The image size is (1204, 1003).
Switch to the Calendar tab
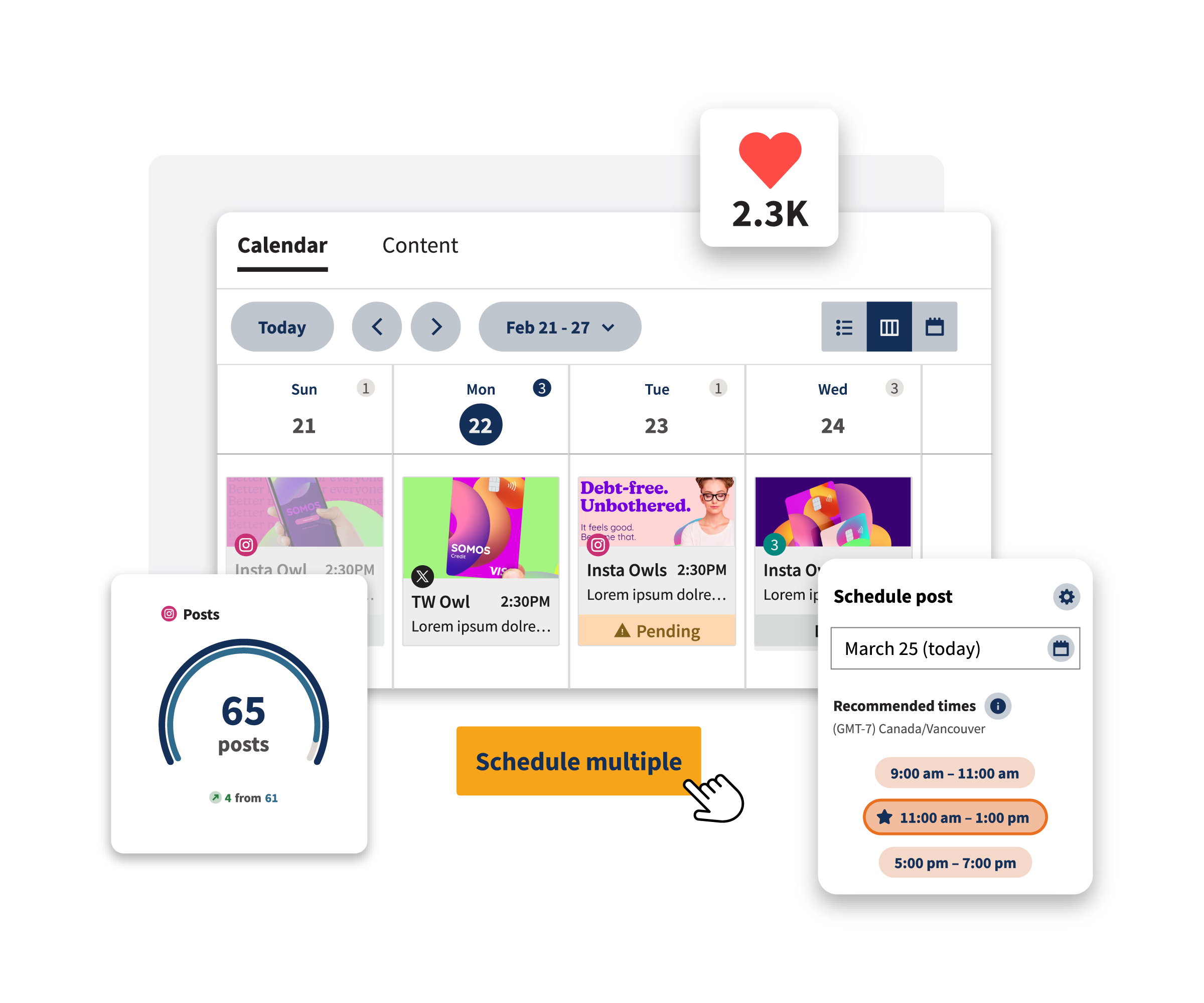pyautogui.click(x=281, y=243)
